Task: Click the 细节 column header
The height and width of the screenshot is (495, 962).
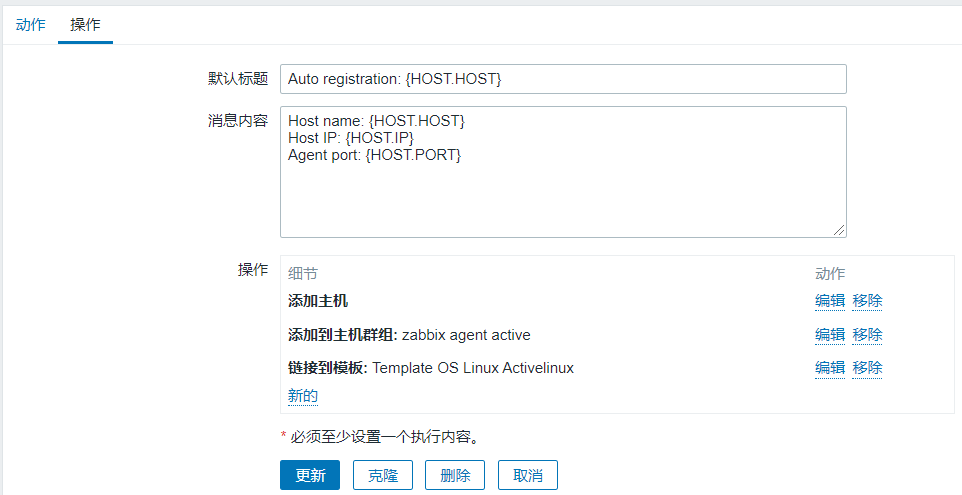Action: (303, 273)
